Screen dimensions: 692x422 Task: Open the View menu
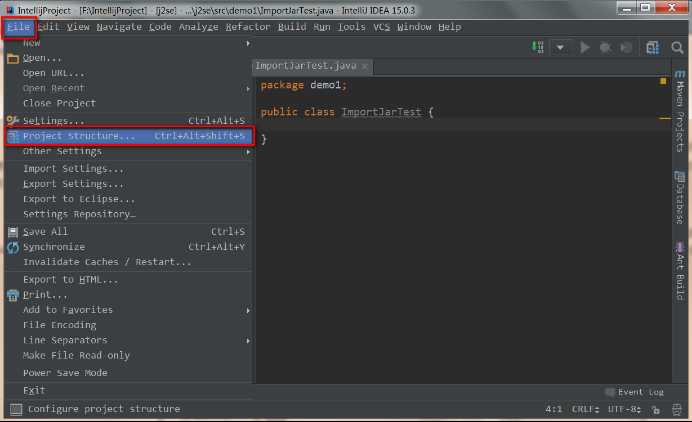[78, 27]
